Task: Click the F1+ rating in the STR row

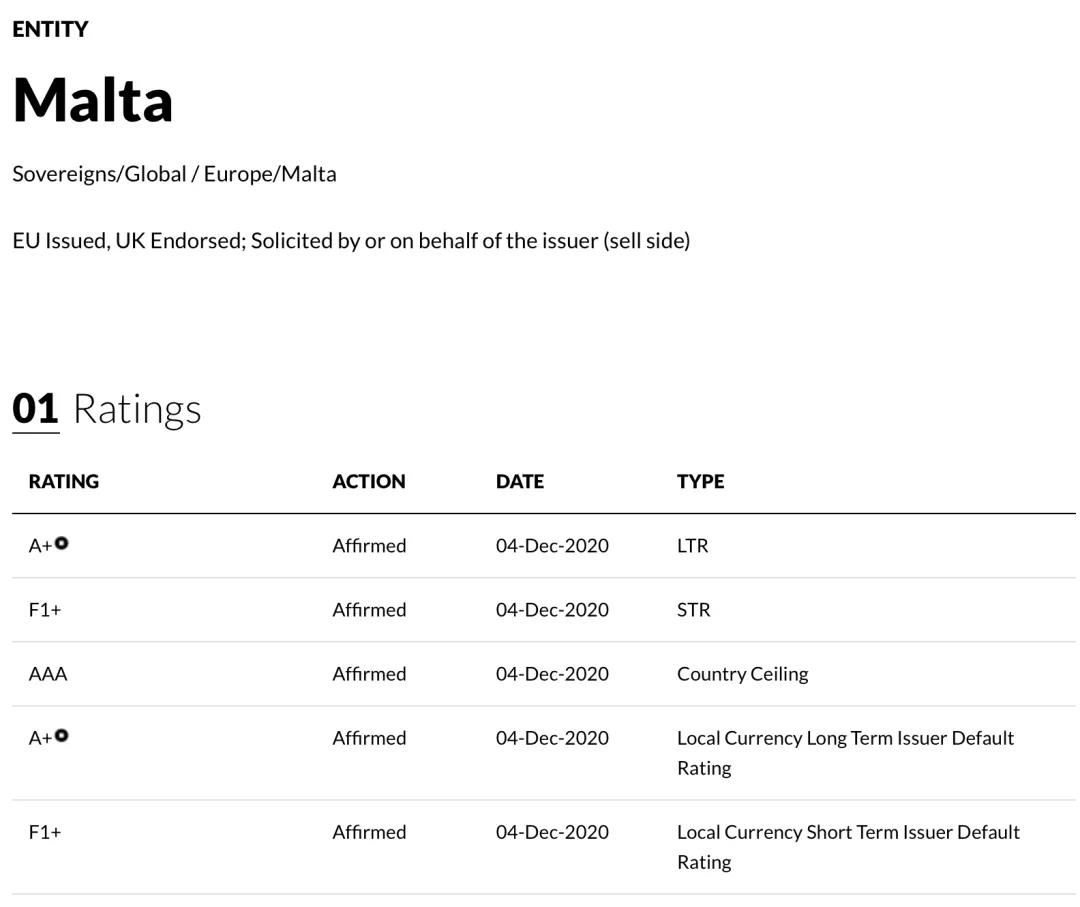Action: pos(45,610)
